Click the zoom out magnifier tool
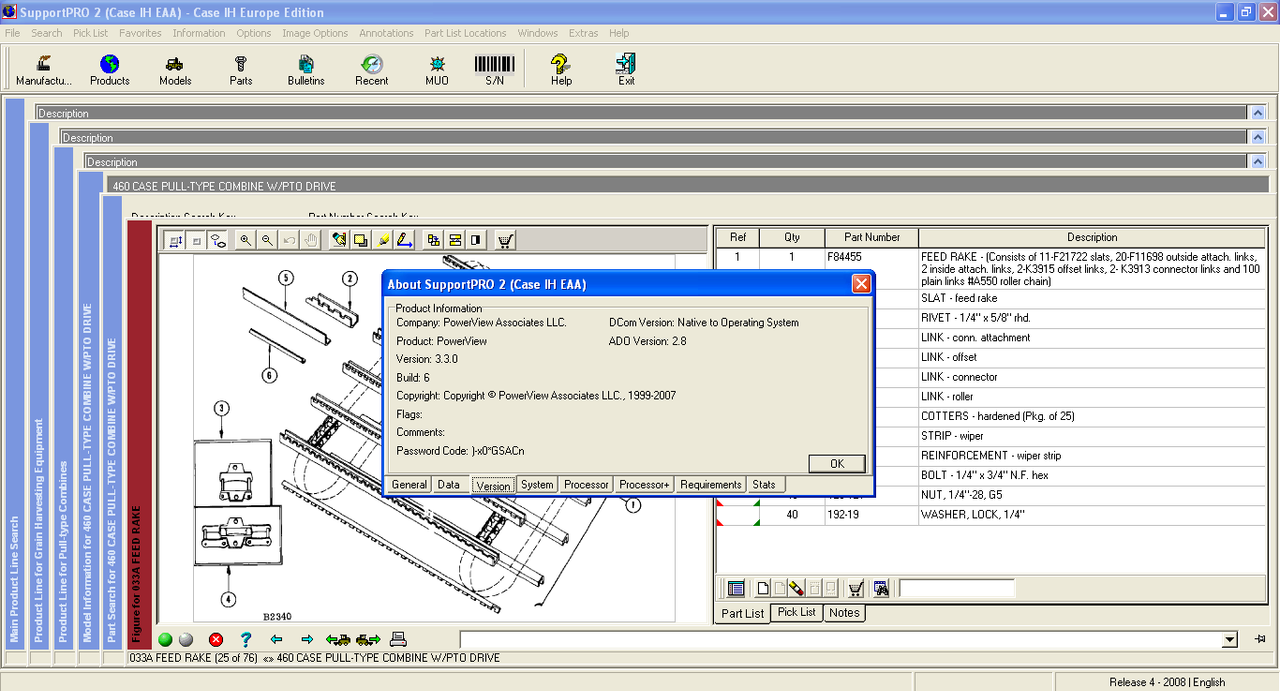 click(x=267, y=240)
